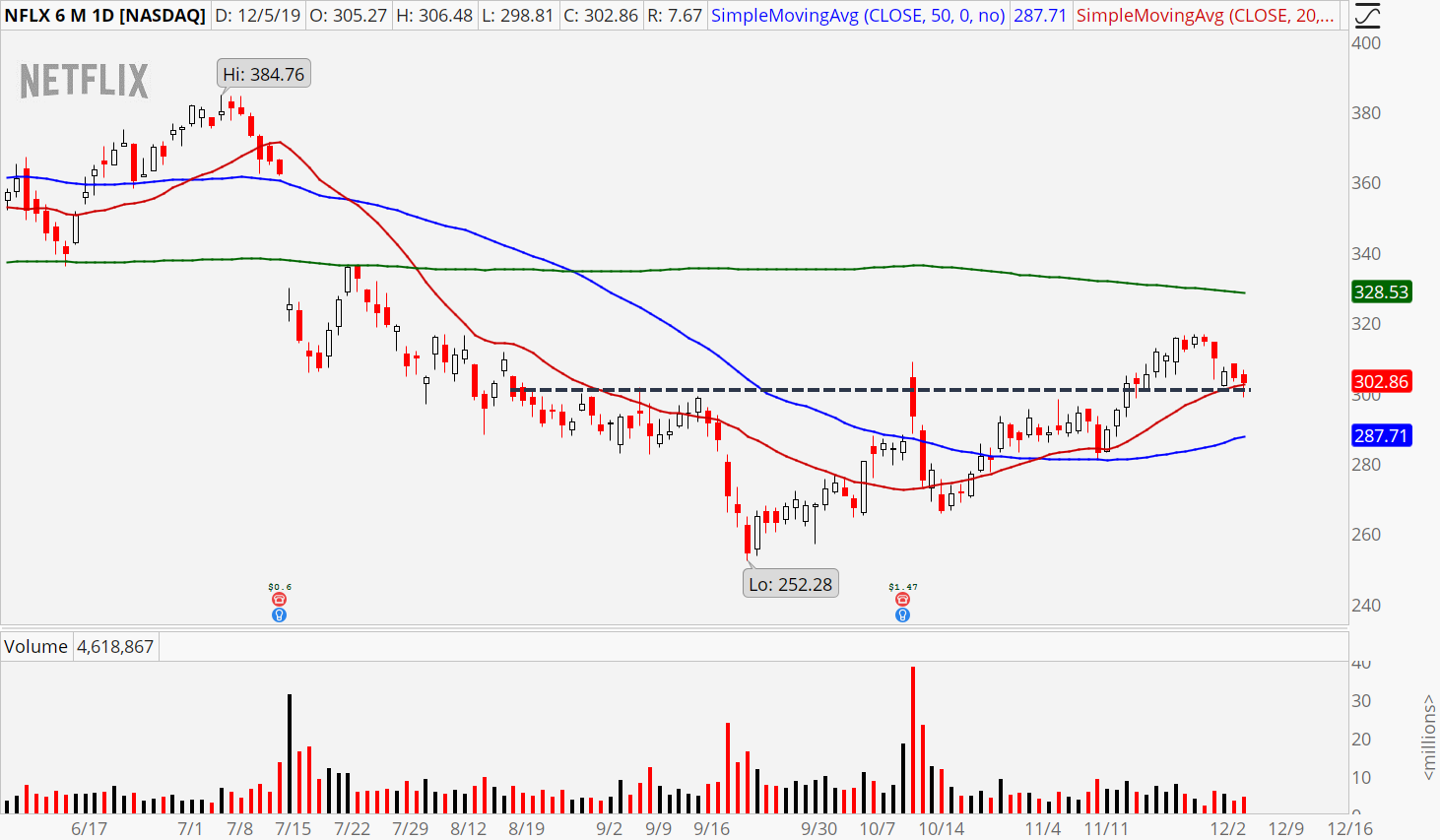
Task: Click the 30 label on the volume axis
Action: click(x=1361, y=701)
